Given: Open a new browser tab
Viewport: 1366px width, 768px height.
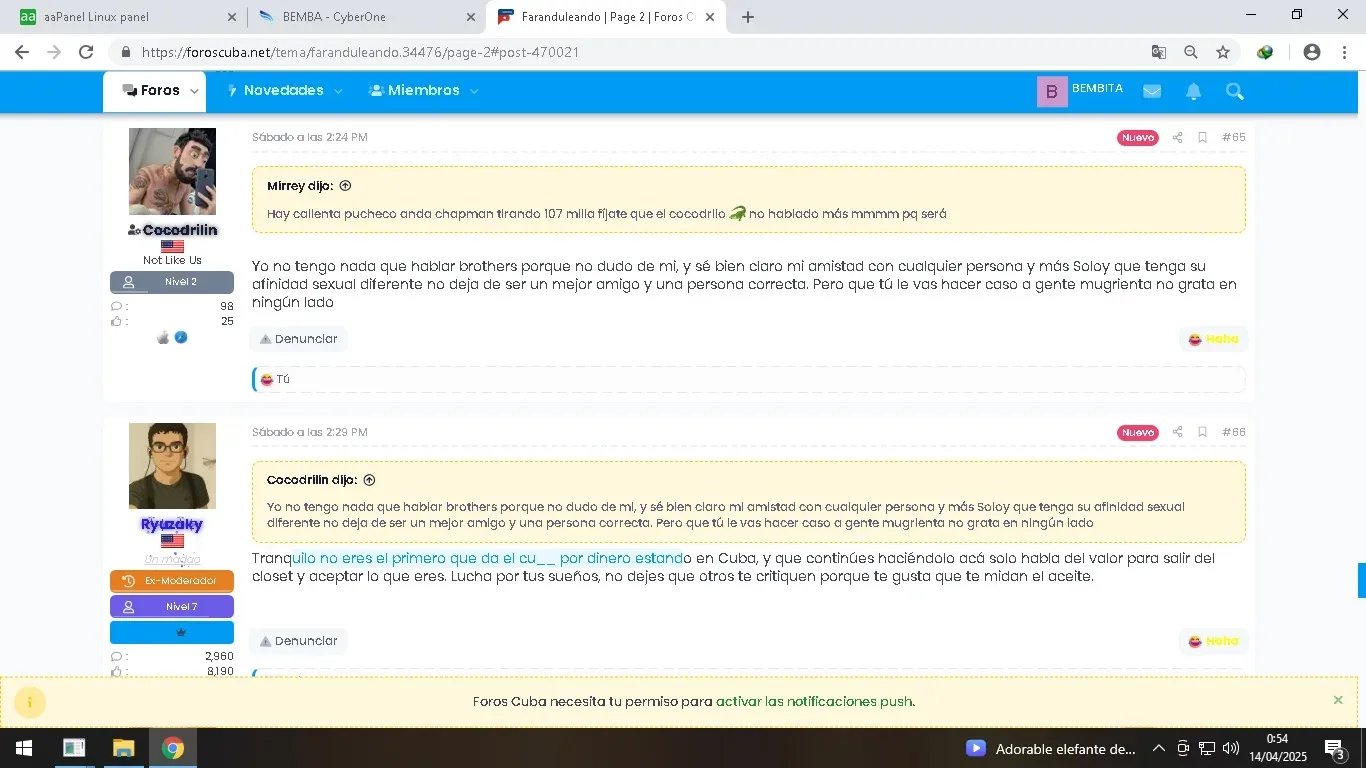Looking at the screenshot, I should click(748, 17).
